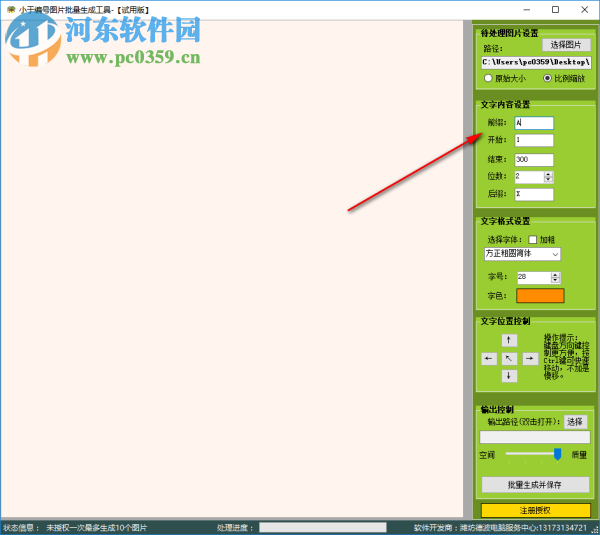
Task: Click the 文字内容设置 group label
Action: pos(505,104)
